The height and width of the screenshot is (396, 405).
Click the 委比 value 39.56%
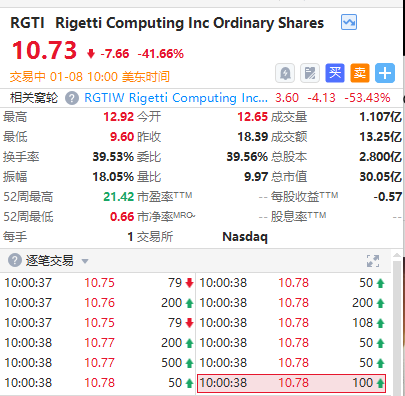click(x=247, y=157)
